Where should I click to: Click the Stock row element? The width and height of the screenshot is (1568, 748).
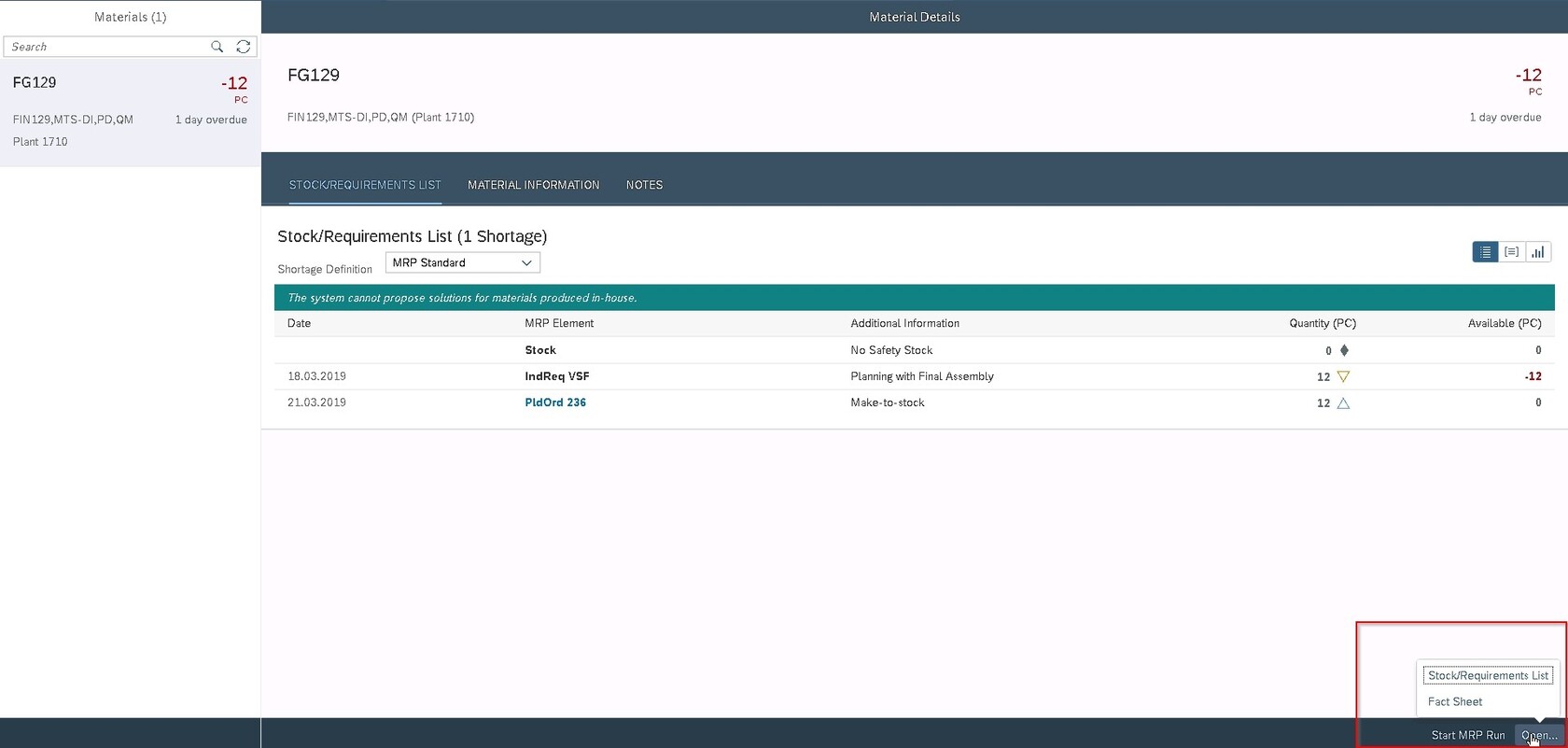pos(540,350)
